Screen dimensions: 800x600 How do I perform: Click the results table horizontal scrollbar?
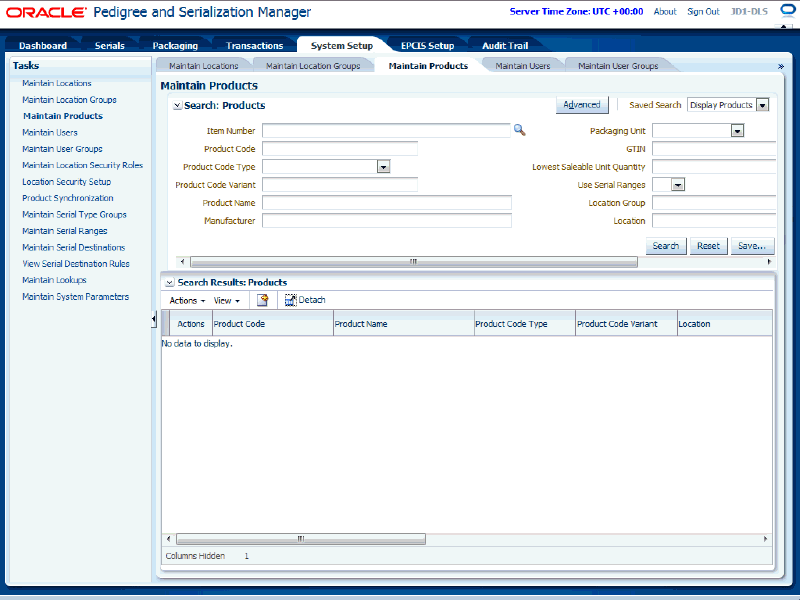301,539
